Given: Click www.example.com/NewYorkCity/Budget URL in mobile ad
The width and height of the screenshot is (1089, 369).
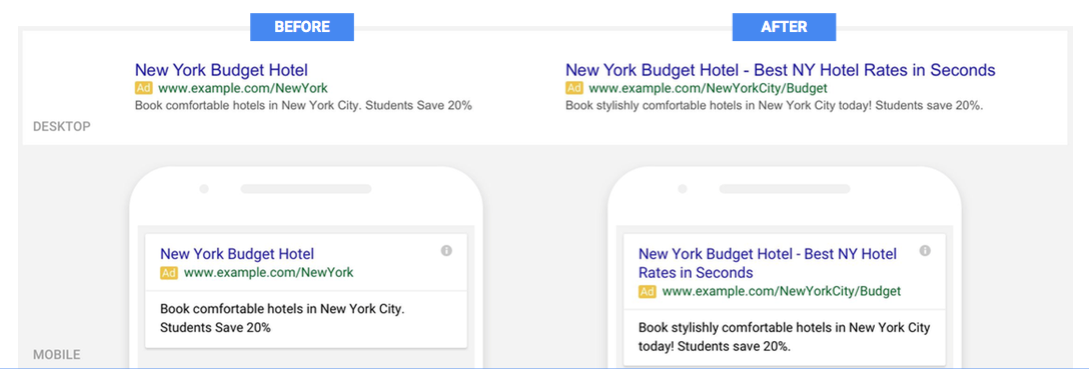Looking at the screenshot, I should click(x=781, y=291).
